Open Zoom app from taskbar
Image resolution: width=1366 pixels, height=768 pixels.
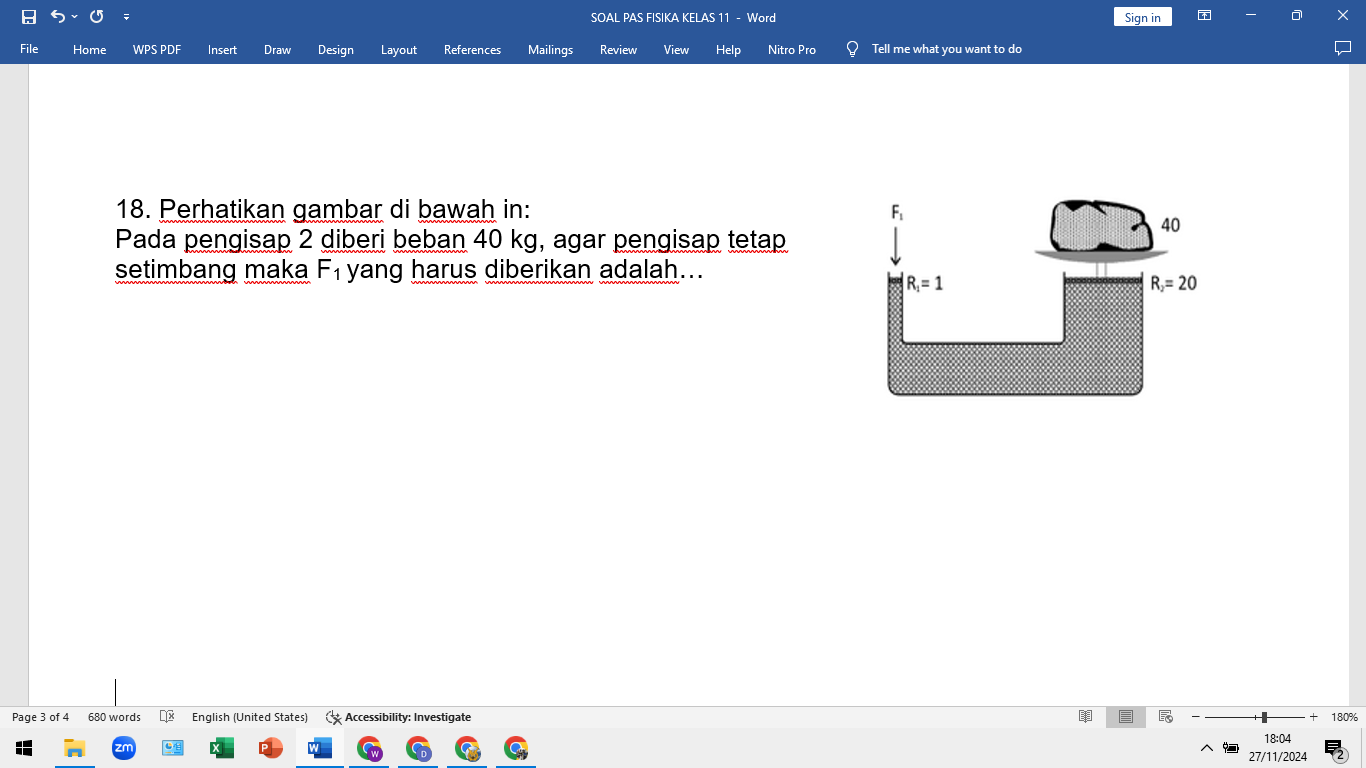tap(124, 748)
